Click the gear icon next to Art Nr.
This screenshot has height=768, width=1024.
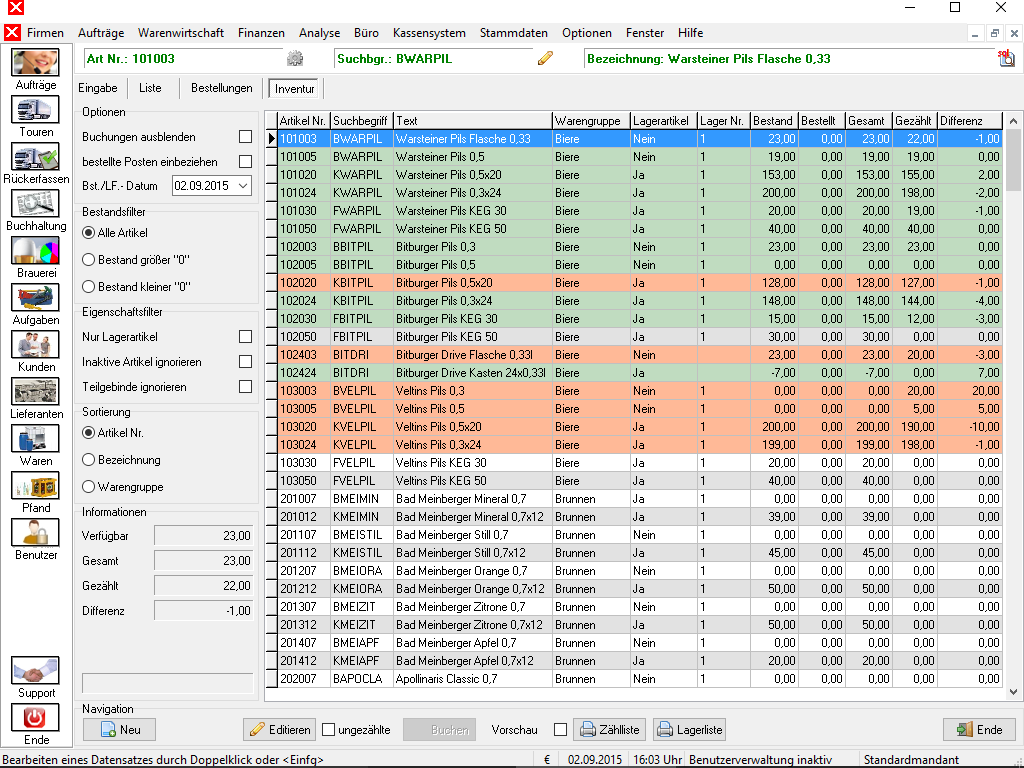[295, 59]
